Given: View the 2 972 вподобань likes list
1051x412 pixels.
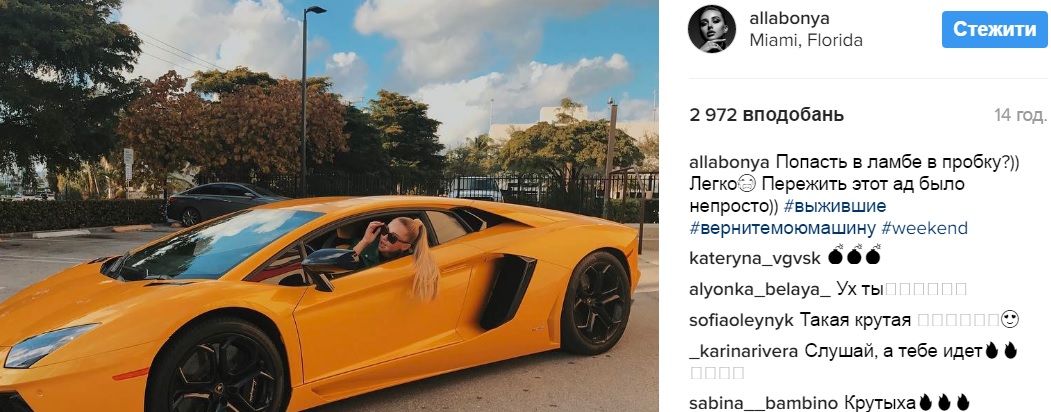Looking at the screenshot, I should pos(766,115).
